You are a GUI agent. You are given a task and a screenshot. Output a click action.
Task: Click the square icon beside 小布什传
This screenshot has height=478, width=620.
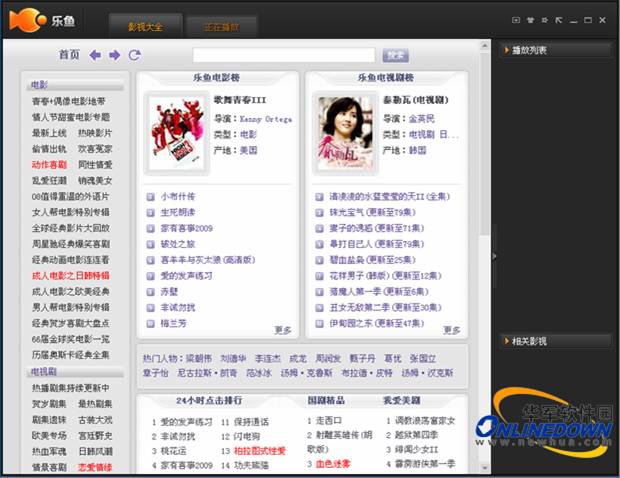[x=150, y=197]
